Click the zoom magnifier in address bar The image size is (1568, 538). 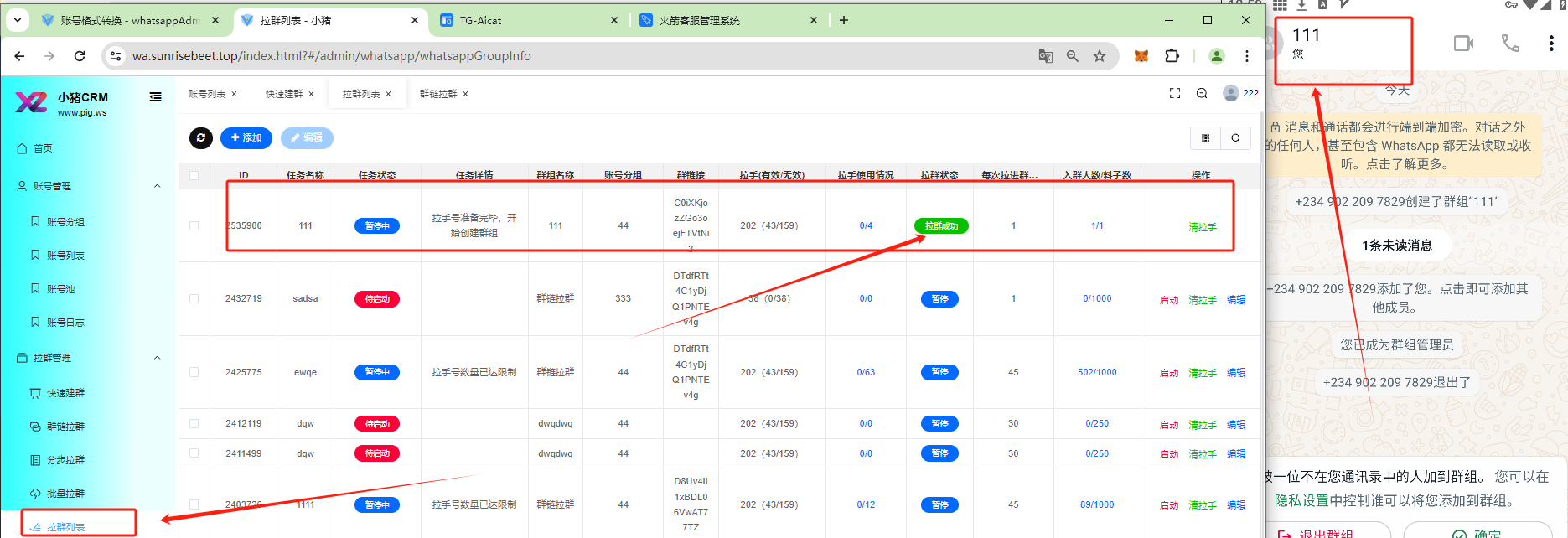tap(1073, 56)
